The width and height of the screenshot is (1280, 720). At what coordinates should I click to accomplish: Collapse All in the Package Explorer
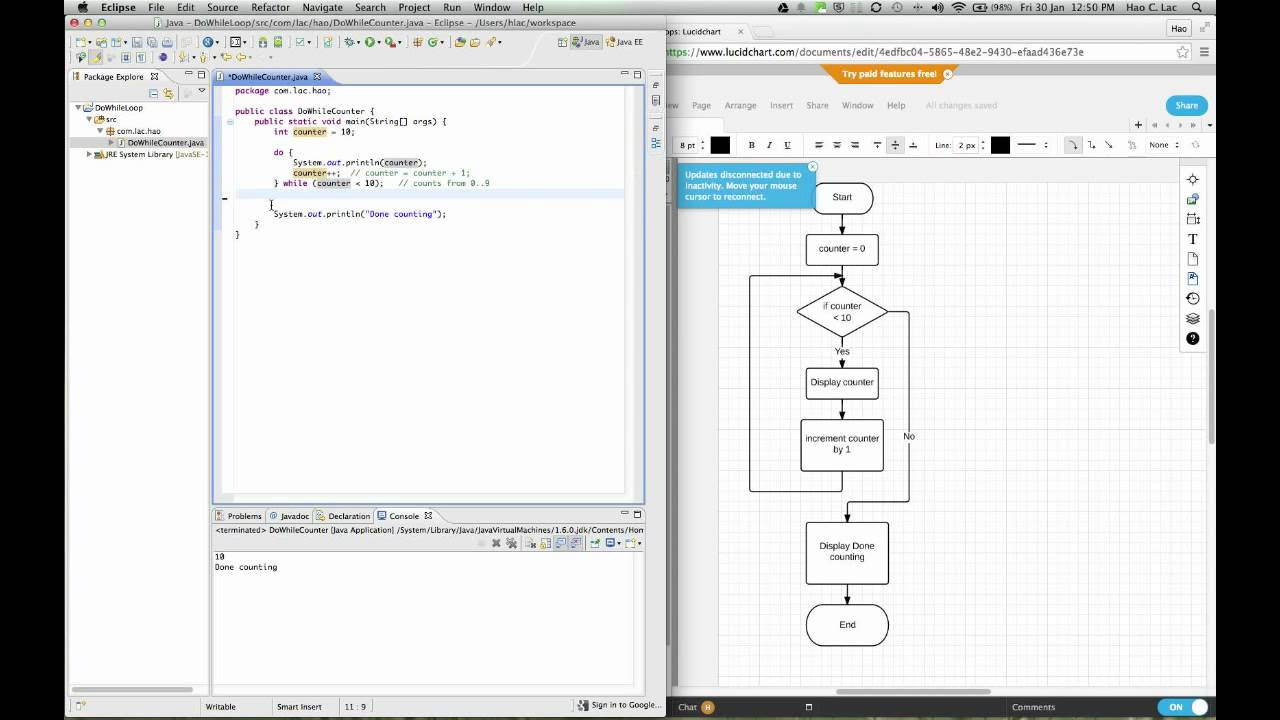click(153, 93)
